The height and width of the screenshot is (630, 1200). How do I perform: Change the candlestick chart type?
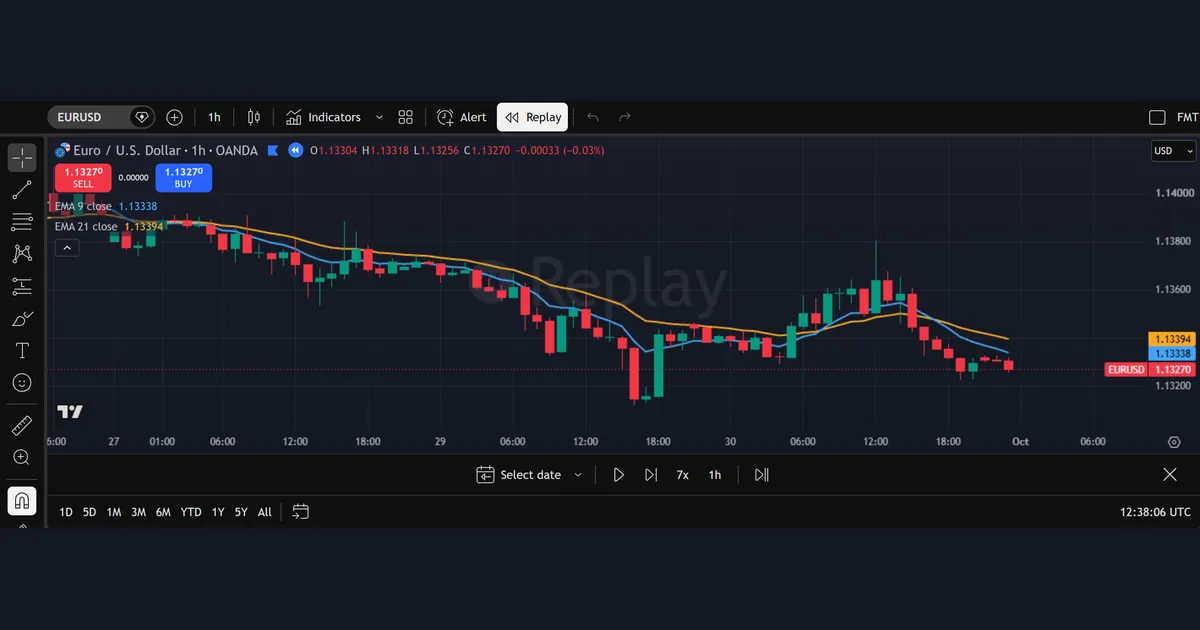[253, 117]
